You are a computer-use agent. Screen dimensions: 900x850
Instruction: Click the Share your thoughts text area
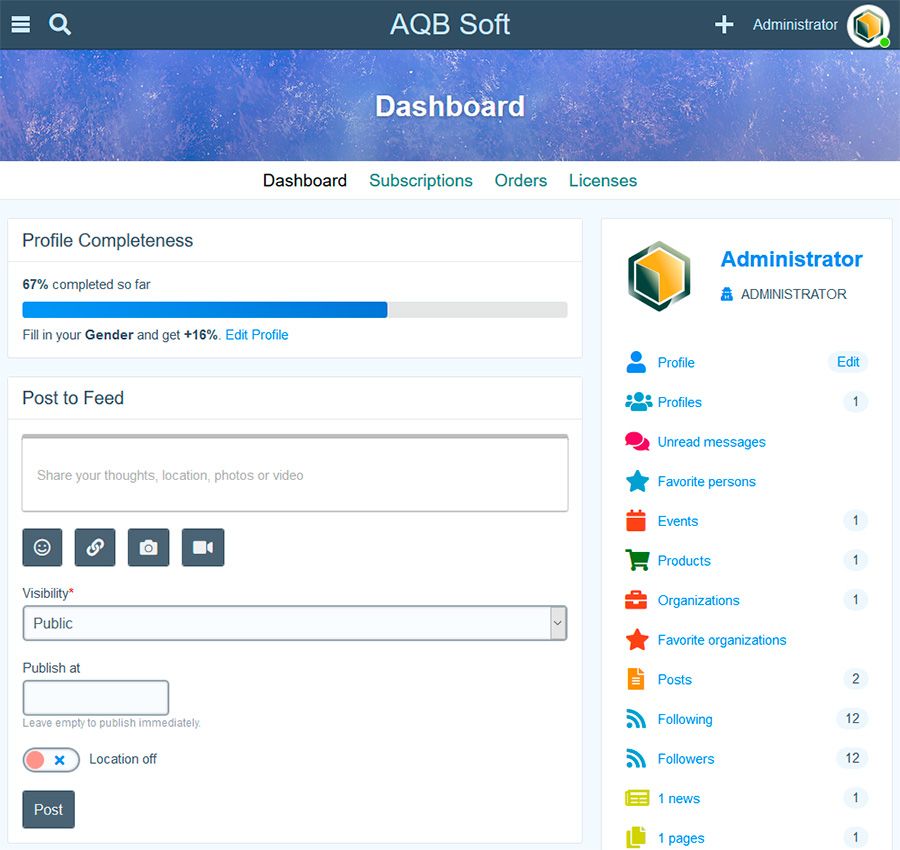tap(294, 475)
